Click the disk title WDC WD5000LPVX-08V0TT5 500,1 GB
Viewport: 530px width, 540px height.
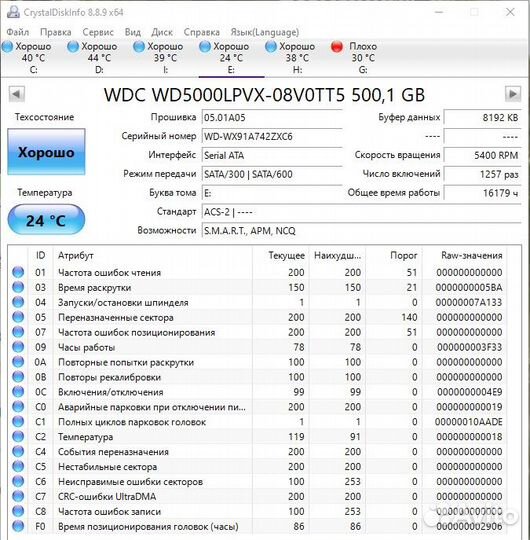[264, 95]
